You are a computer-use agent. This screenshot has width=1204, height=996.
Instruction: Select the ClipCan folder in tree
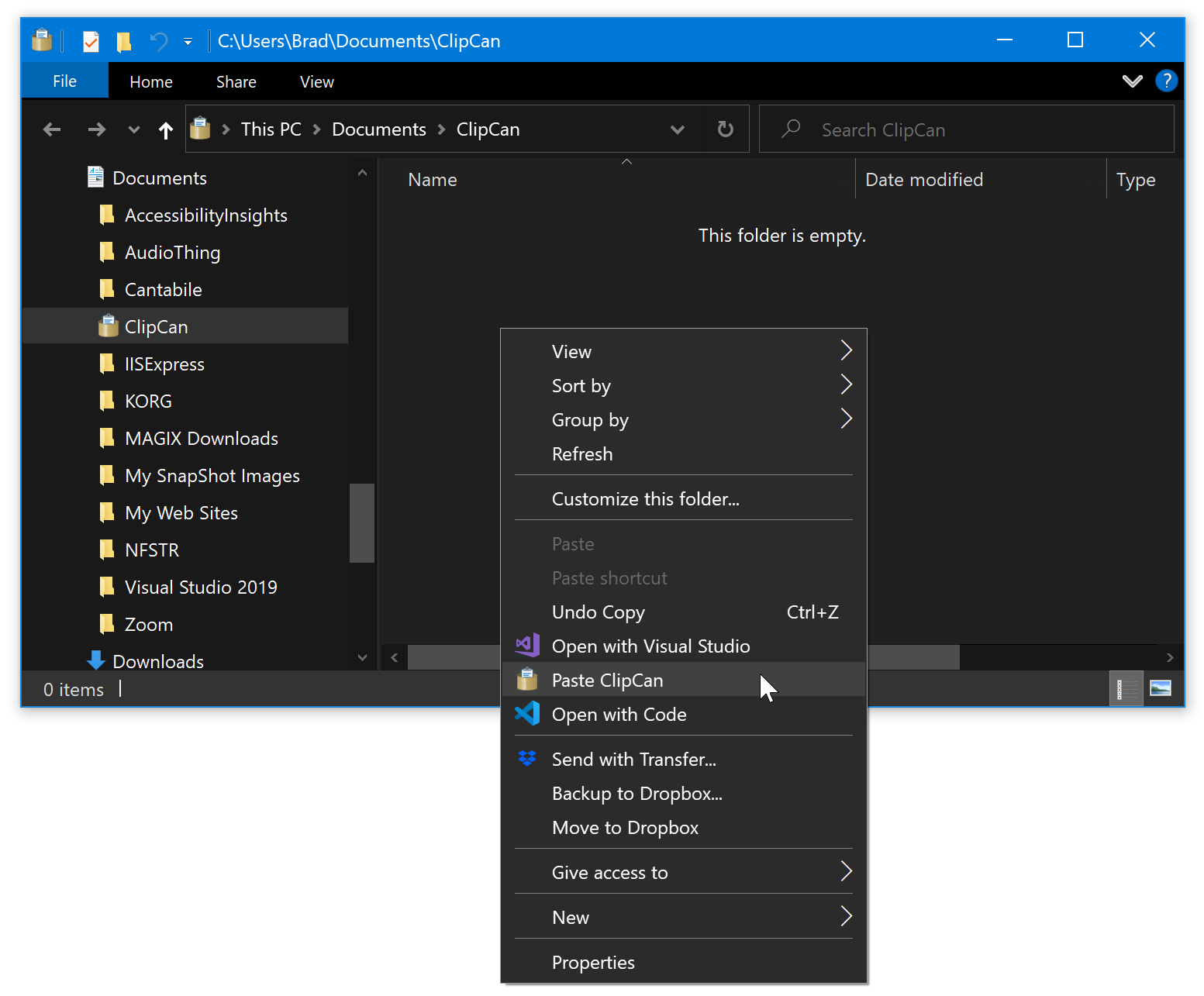click(185, 326)
